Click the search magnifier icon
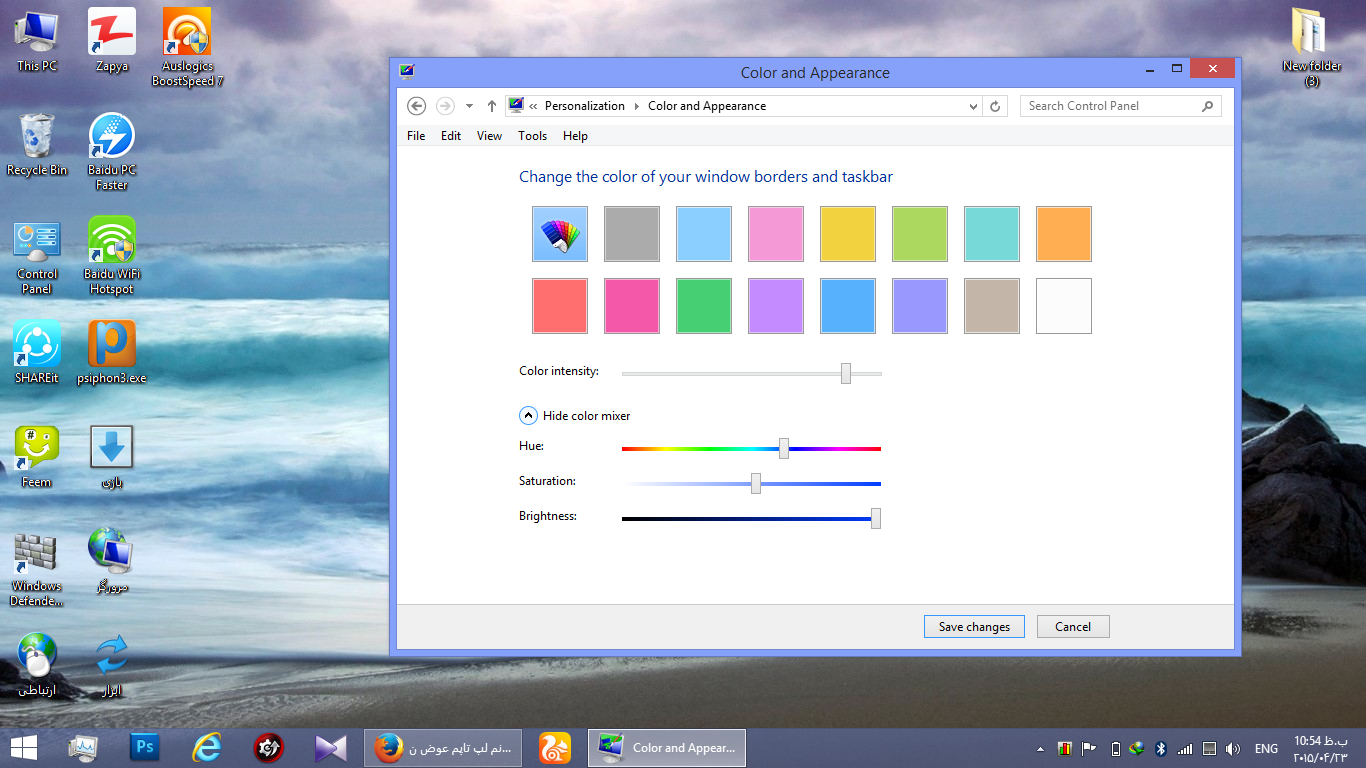The image size is (1366, 768). tap(1207, 106)
